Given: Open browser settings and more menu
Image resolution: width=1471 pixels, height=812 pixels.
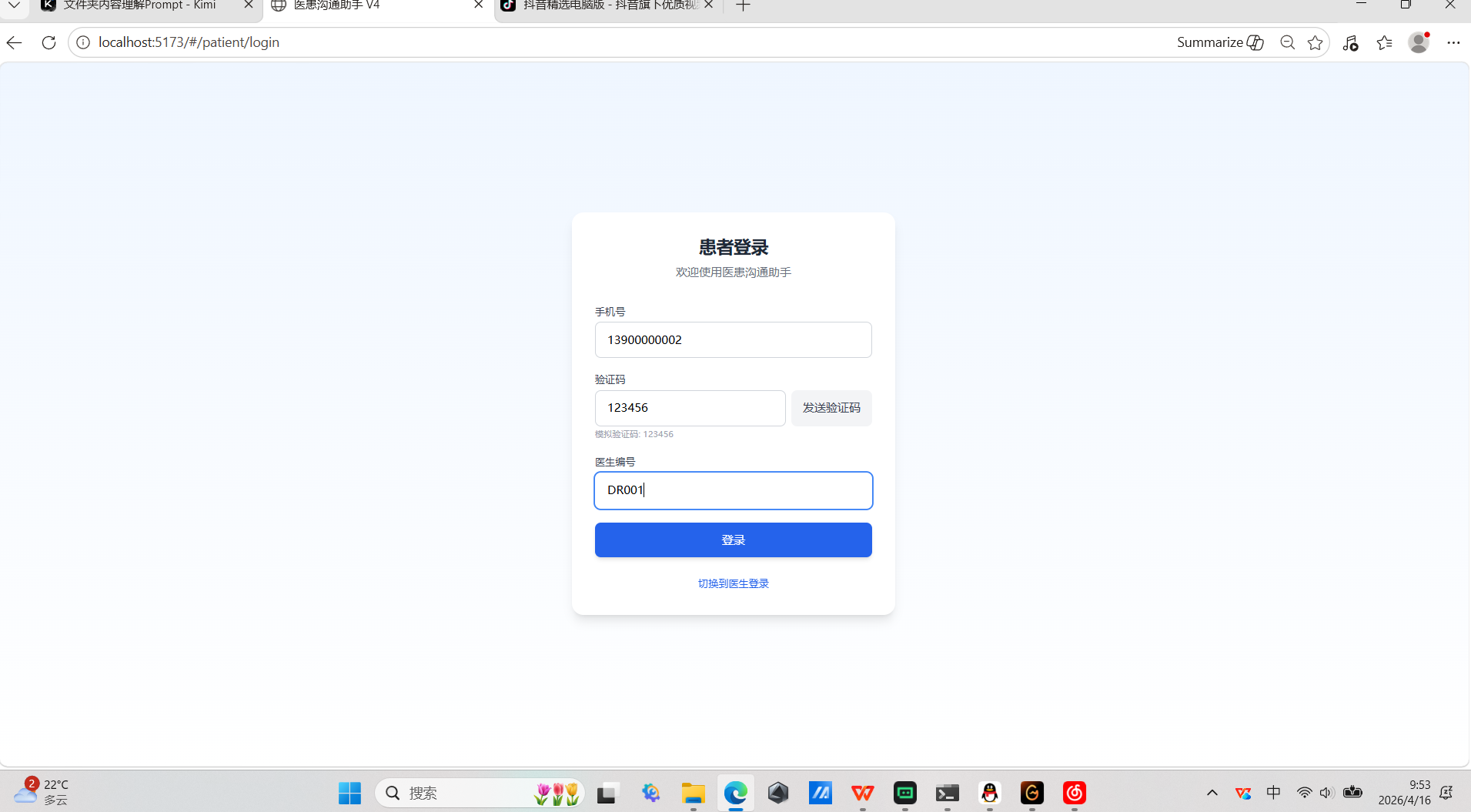Looking at the screenshot, I should 1453,42.
